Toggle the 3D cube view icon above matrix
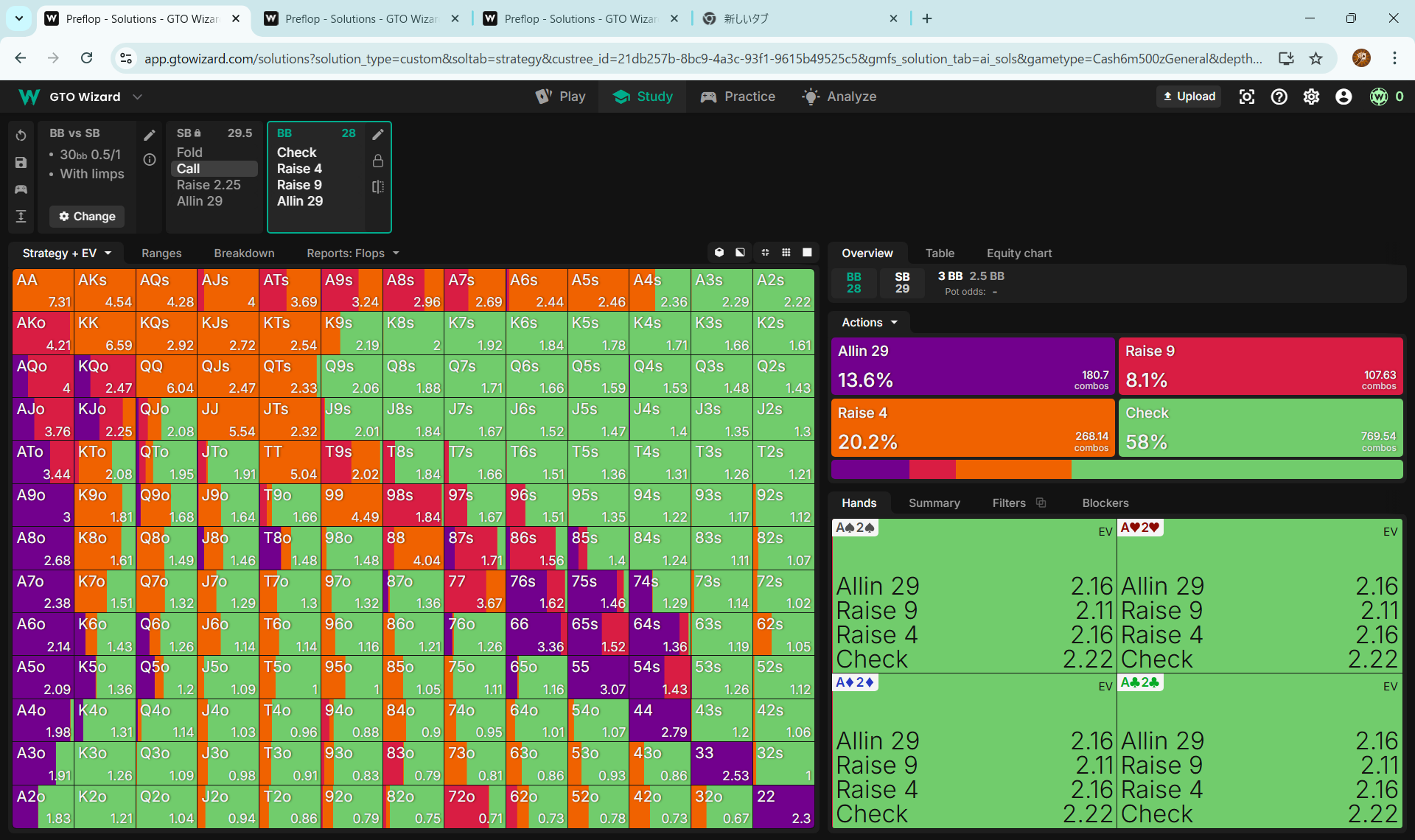 pos(719,253)
